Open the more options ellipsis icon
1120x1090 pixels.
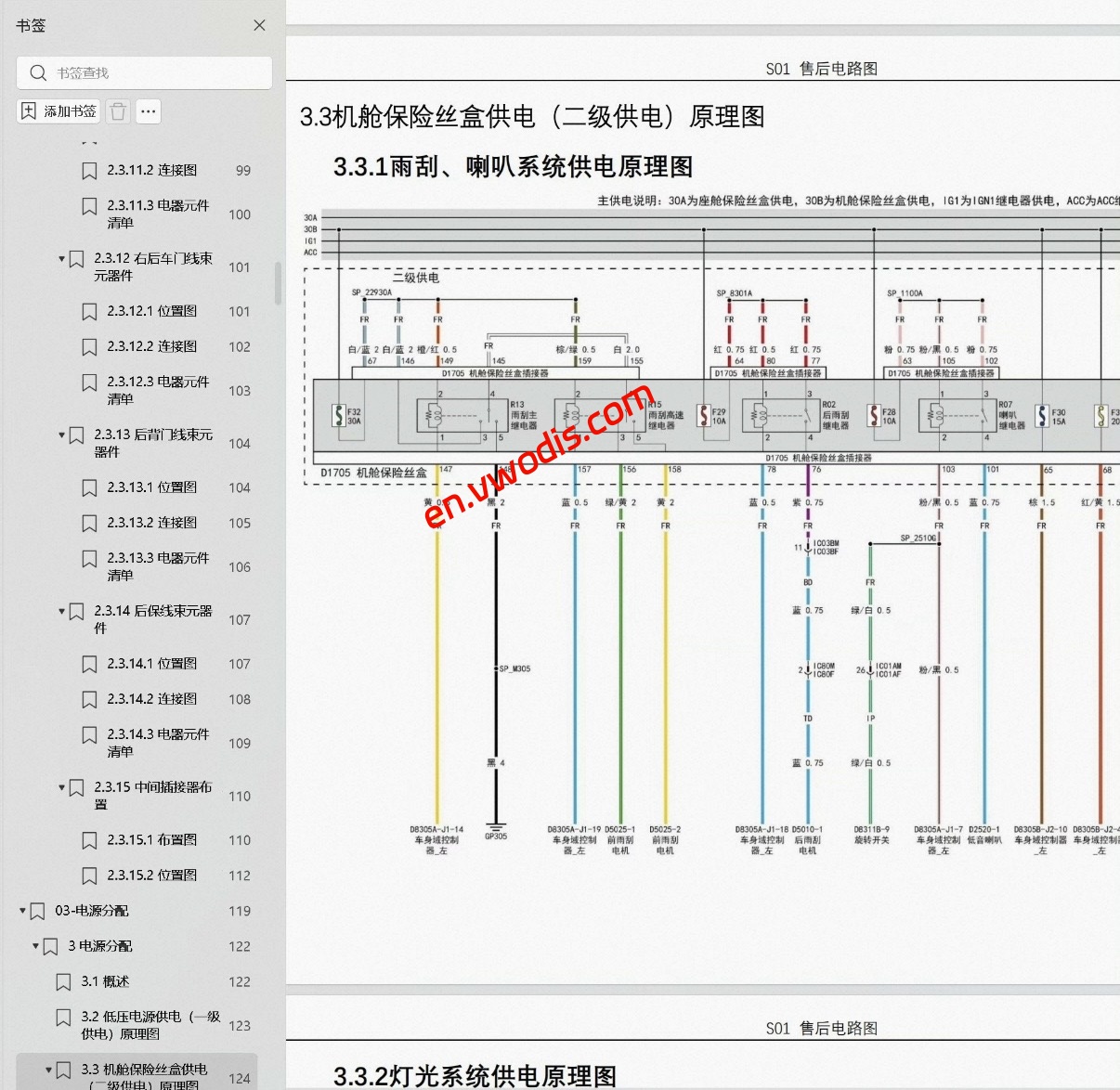(x=148, y=110)
